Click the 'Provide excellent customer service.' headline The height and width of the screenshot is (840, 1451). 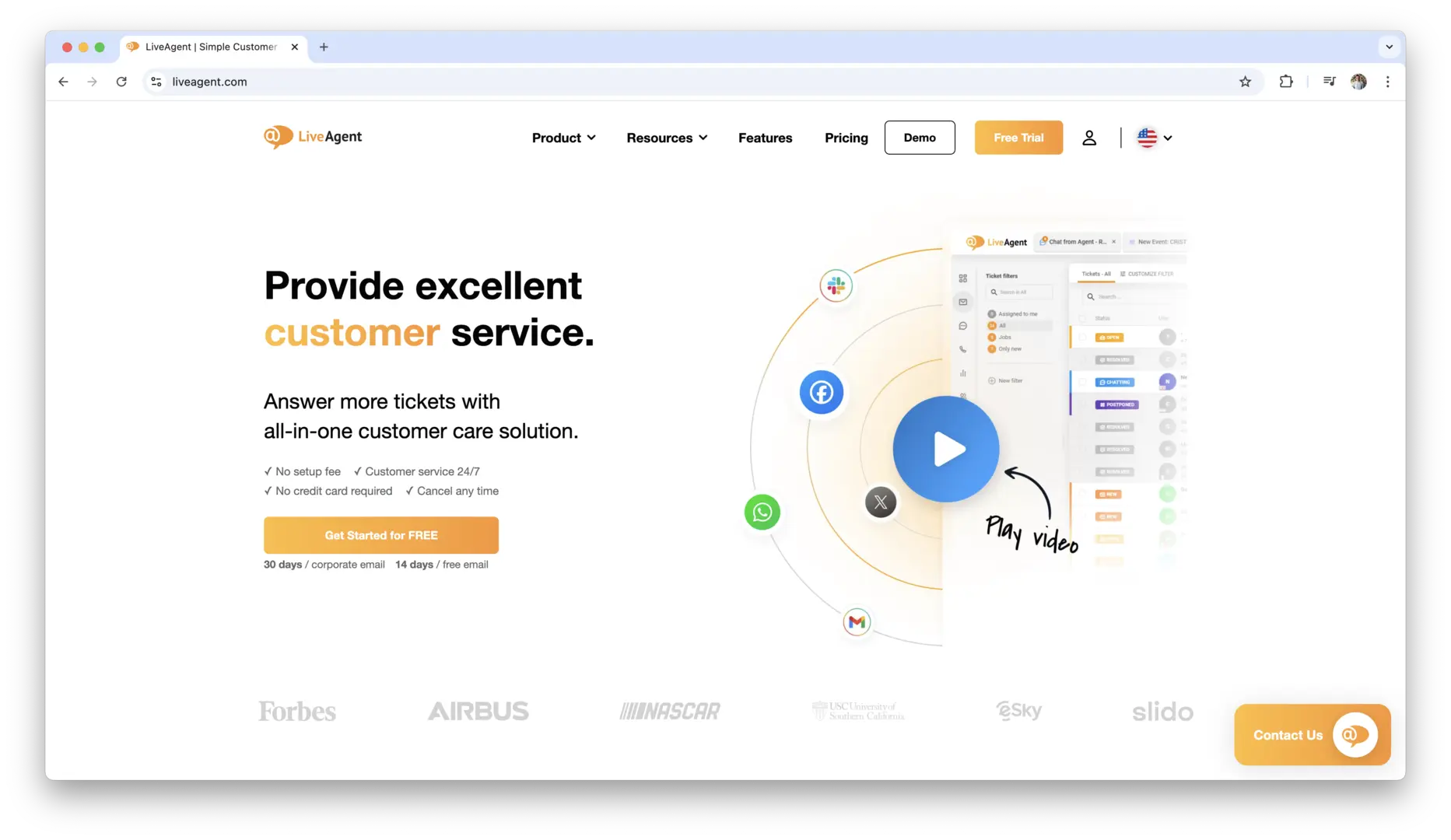[429, 309]
